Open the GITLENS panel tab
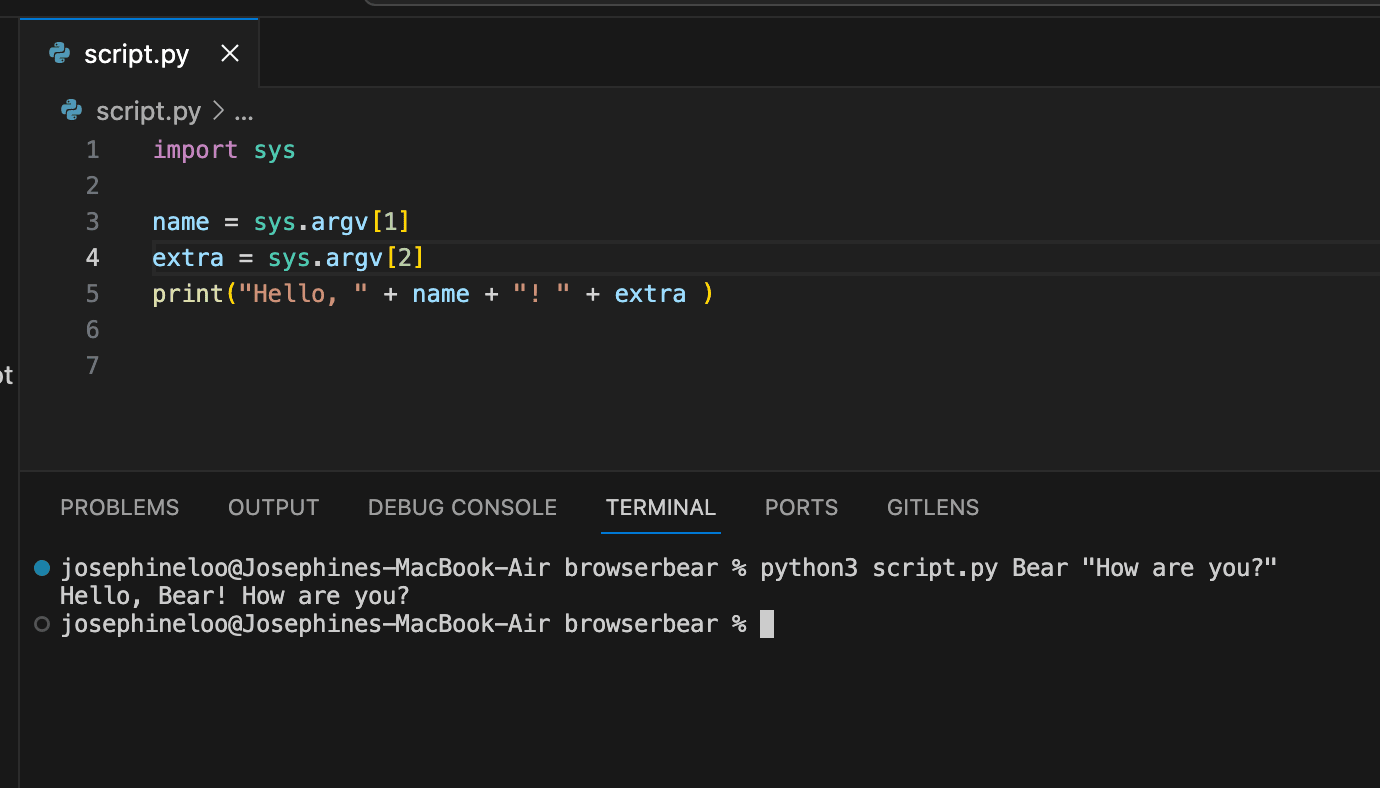This screenshot has height=788, width=1380. [x=933, y=507]
